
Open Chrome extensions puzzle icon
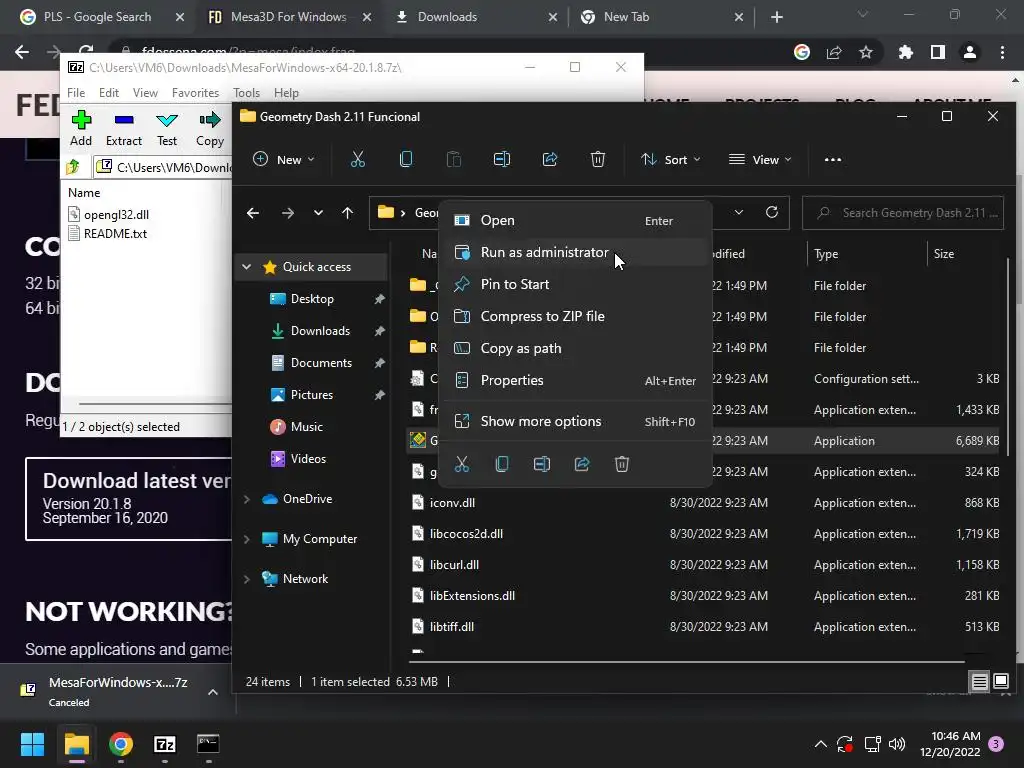click(905, 52)
